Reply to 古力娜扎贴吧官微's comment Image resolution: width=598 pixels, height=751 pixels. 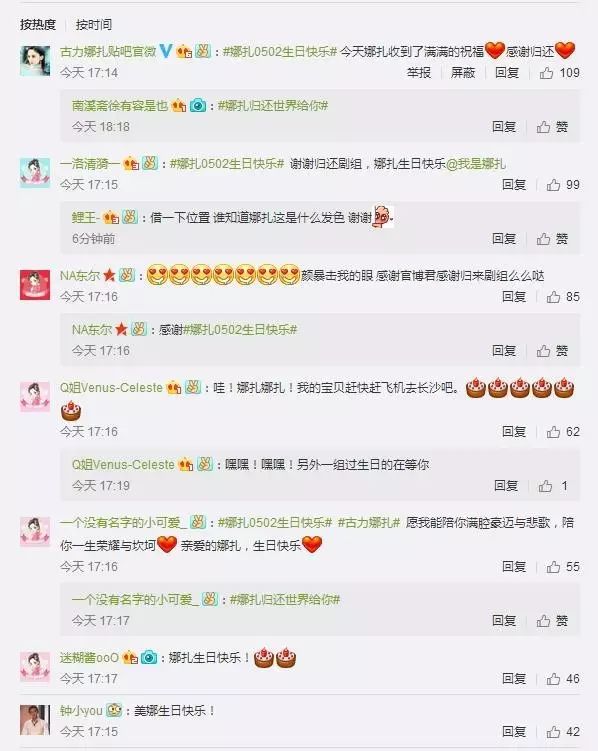click(507, 73)
